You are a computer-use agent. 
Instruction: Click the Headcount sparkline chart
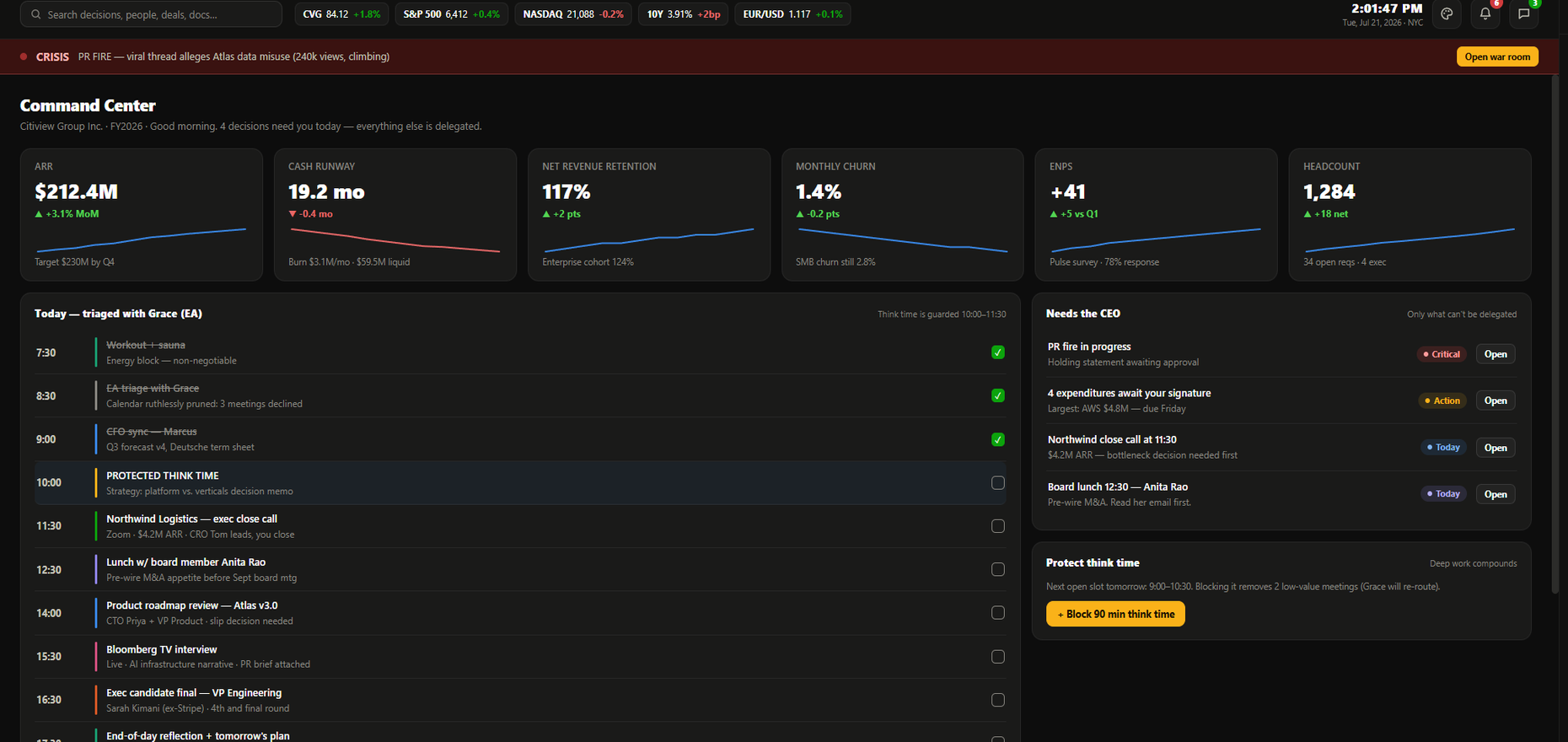point(1410,239)
